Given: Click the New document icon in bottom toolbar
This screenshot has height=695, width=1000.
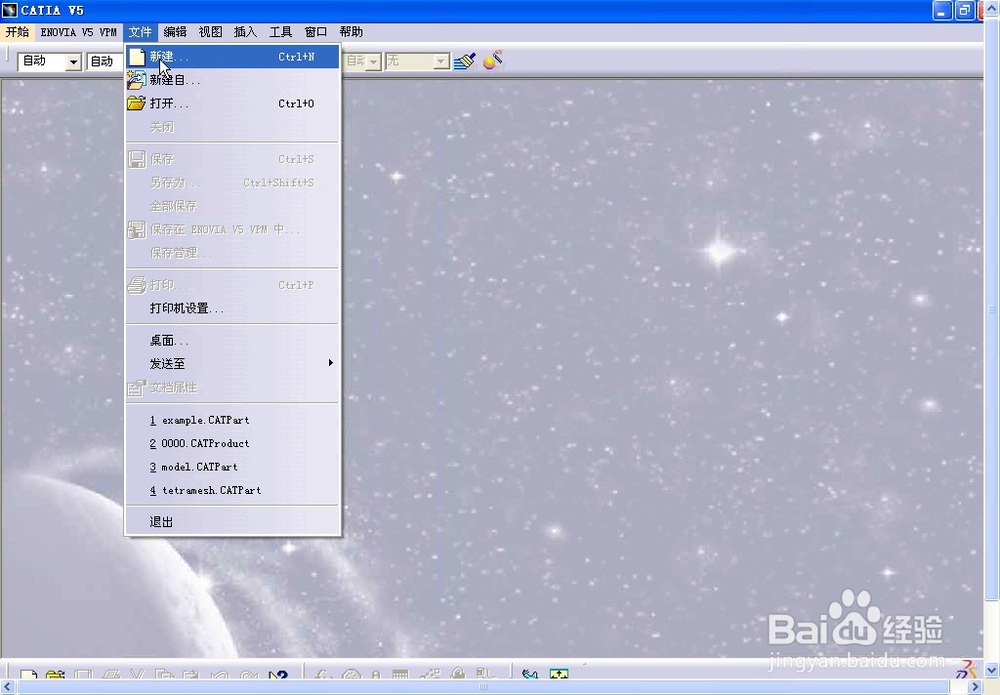Looking at the screenshot, I should pos(28,675).
